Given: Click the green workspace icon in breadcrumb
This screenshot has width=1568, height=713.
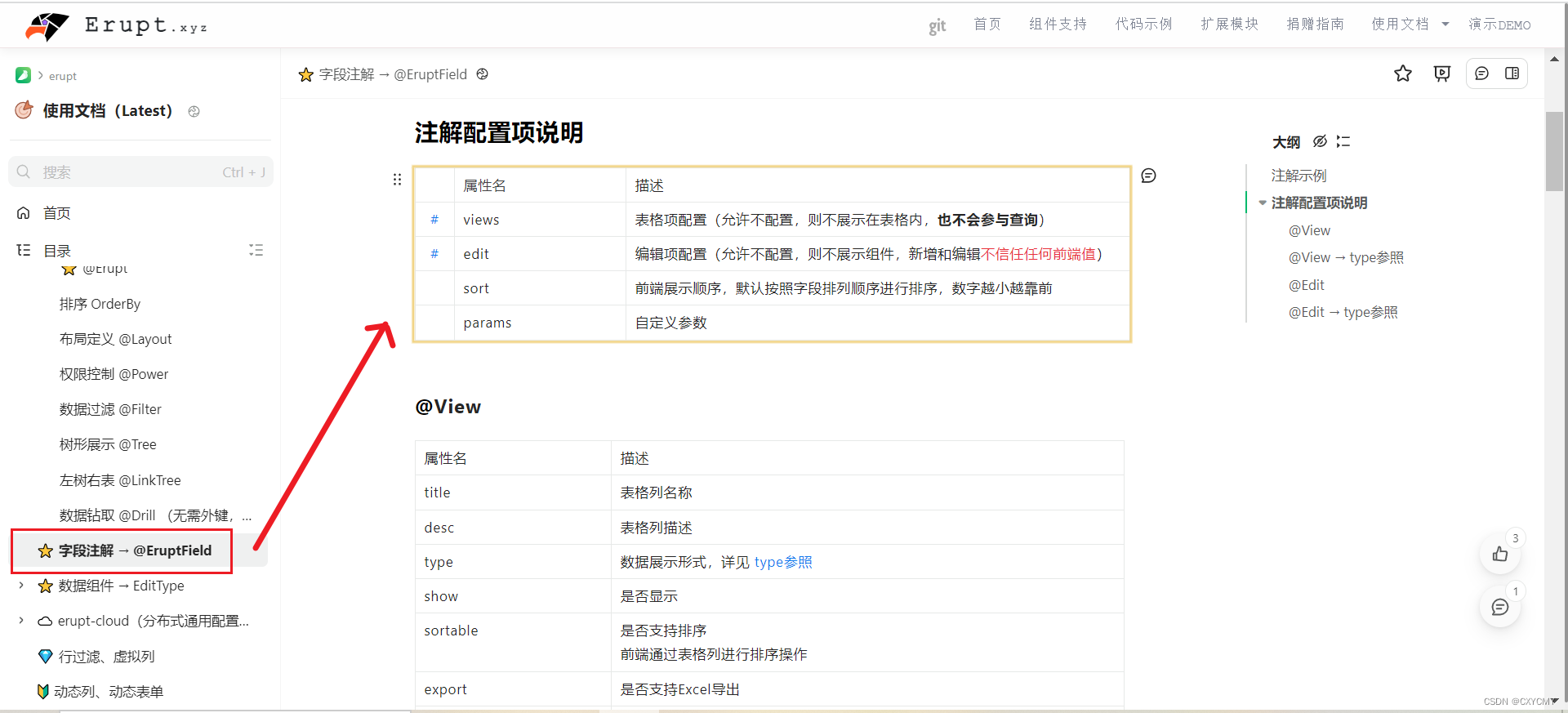Looking at the screenshot, I should [x=23, y=75].
